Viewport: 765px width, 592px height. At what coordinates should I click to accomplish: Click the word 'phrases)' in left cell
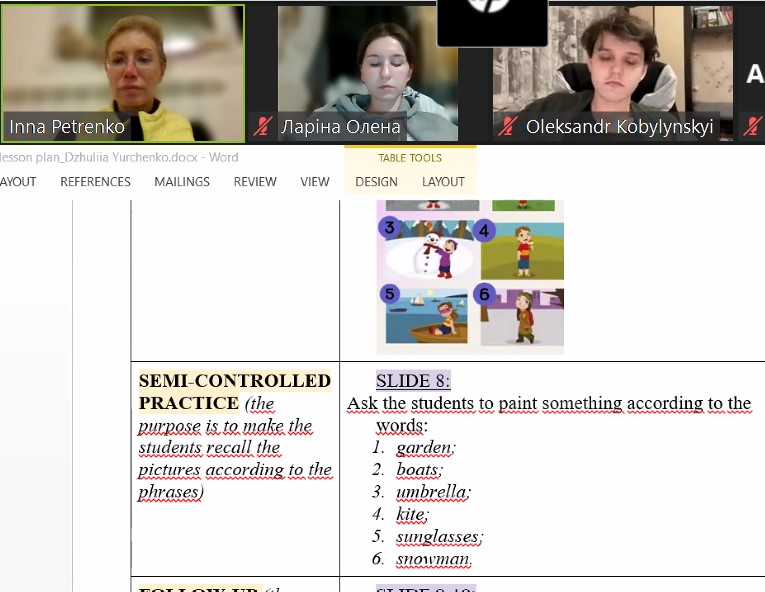coord(171,492)
